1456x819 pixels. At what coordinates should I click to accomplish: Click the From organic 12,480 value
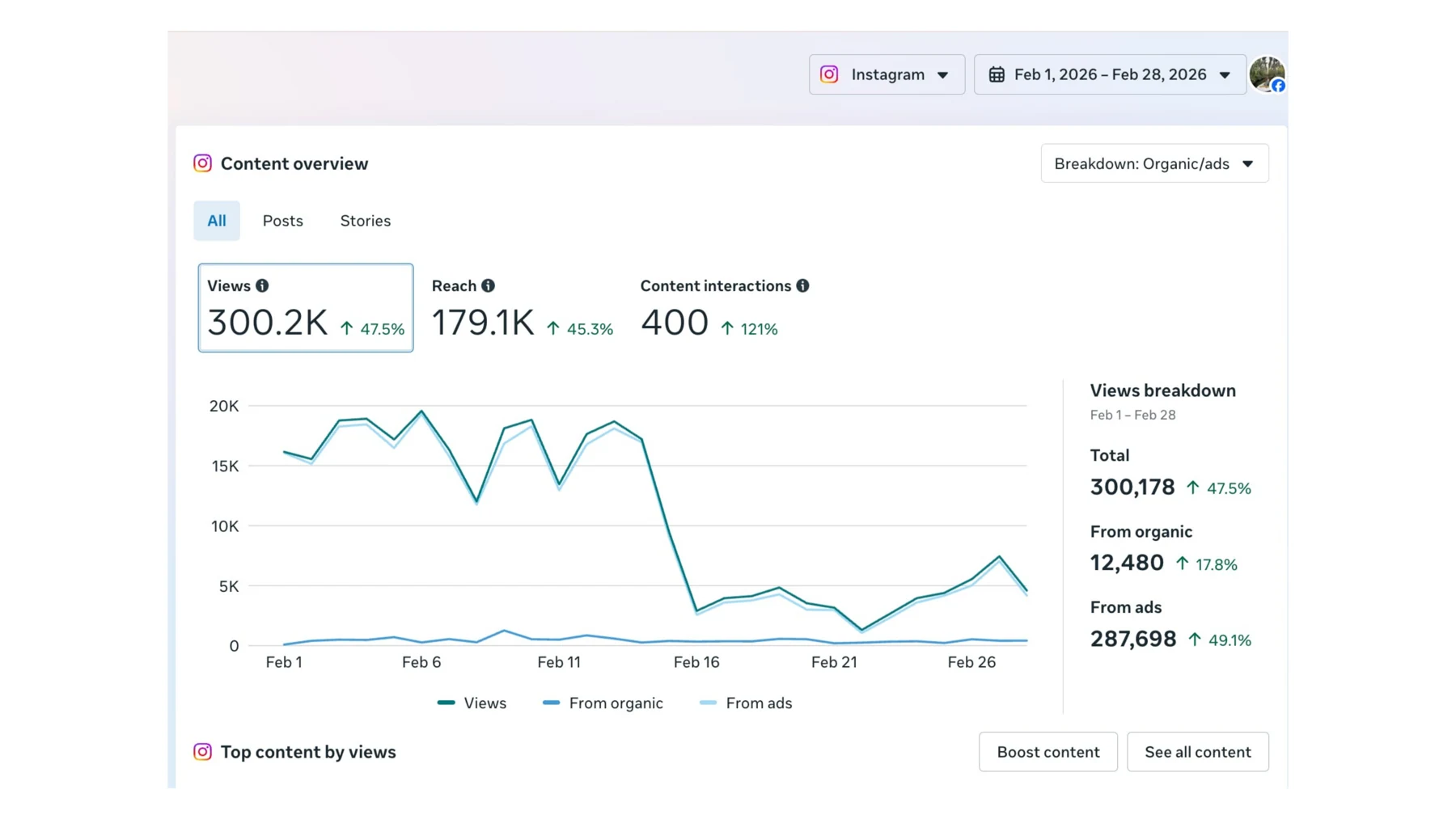click(1127, 563)
